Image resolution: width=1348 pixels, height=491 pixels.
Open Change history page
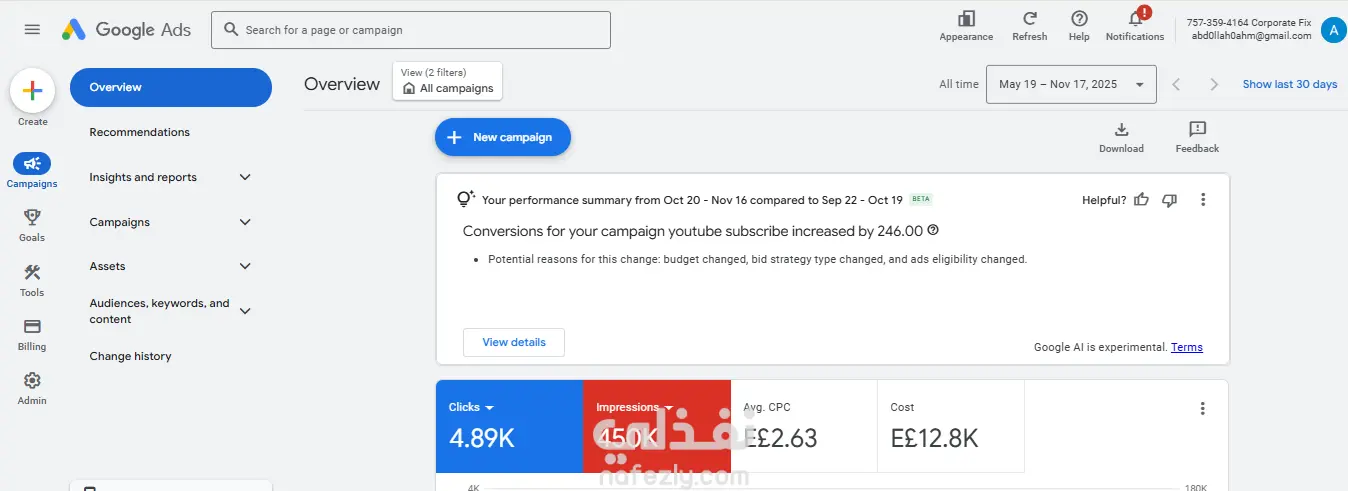pyautogui.click(x=130, y=356)
